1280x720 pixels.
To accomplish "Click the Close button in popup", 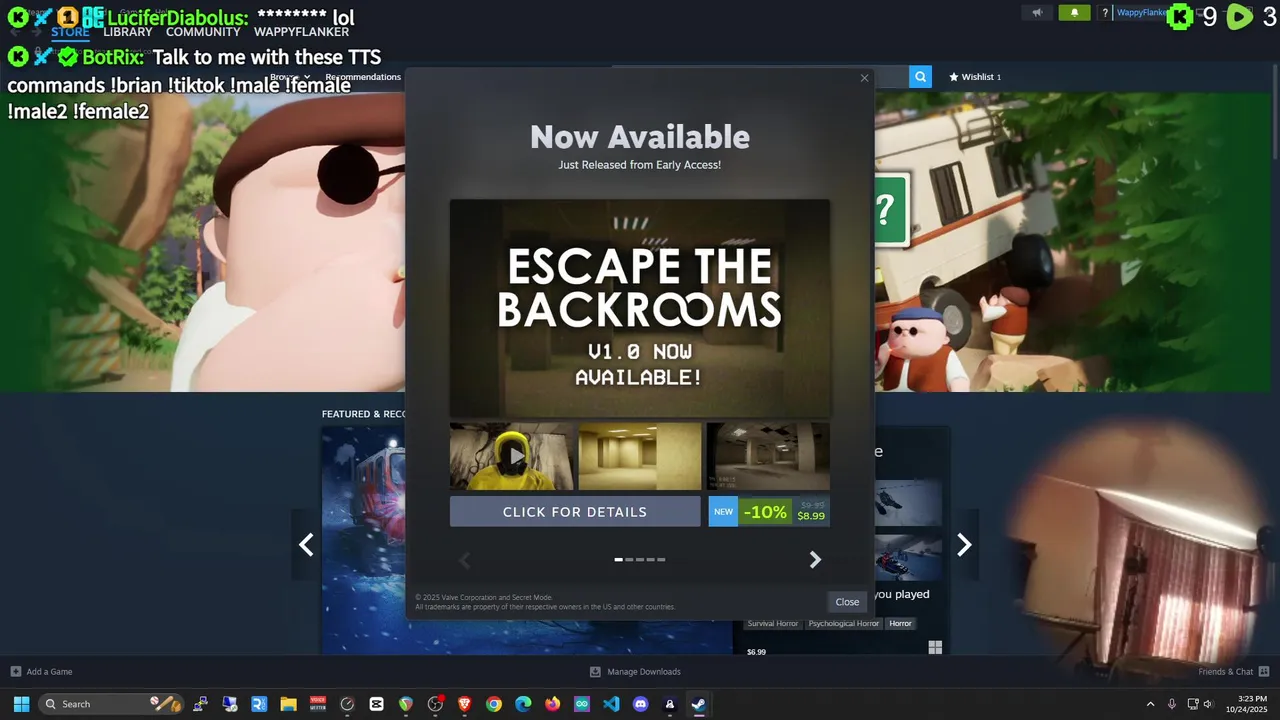I will point(847,601).
